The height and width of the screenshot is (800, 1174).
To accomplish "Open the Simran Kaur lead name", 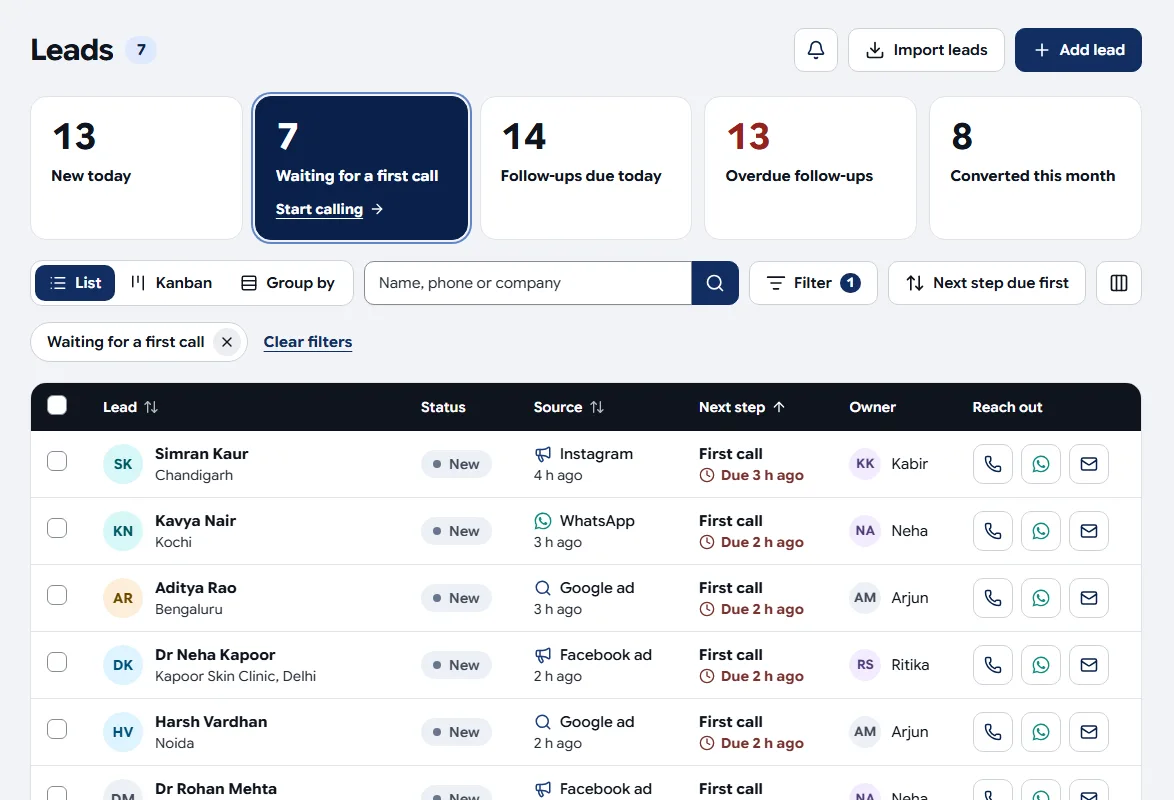I will 201,454.
